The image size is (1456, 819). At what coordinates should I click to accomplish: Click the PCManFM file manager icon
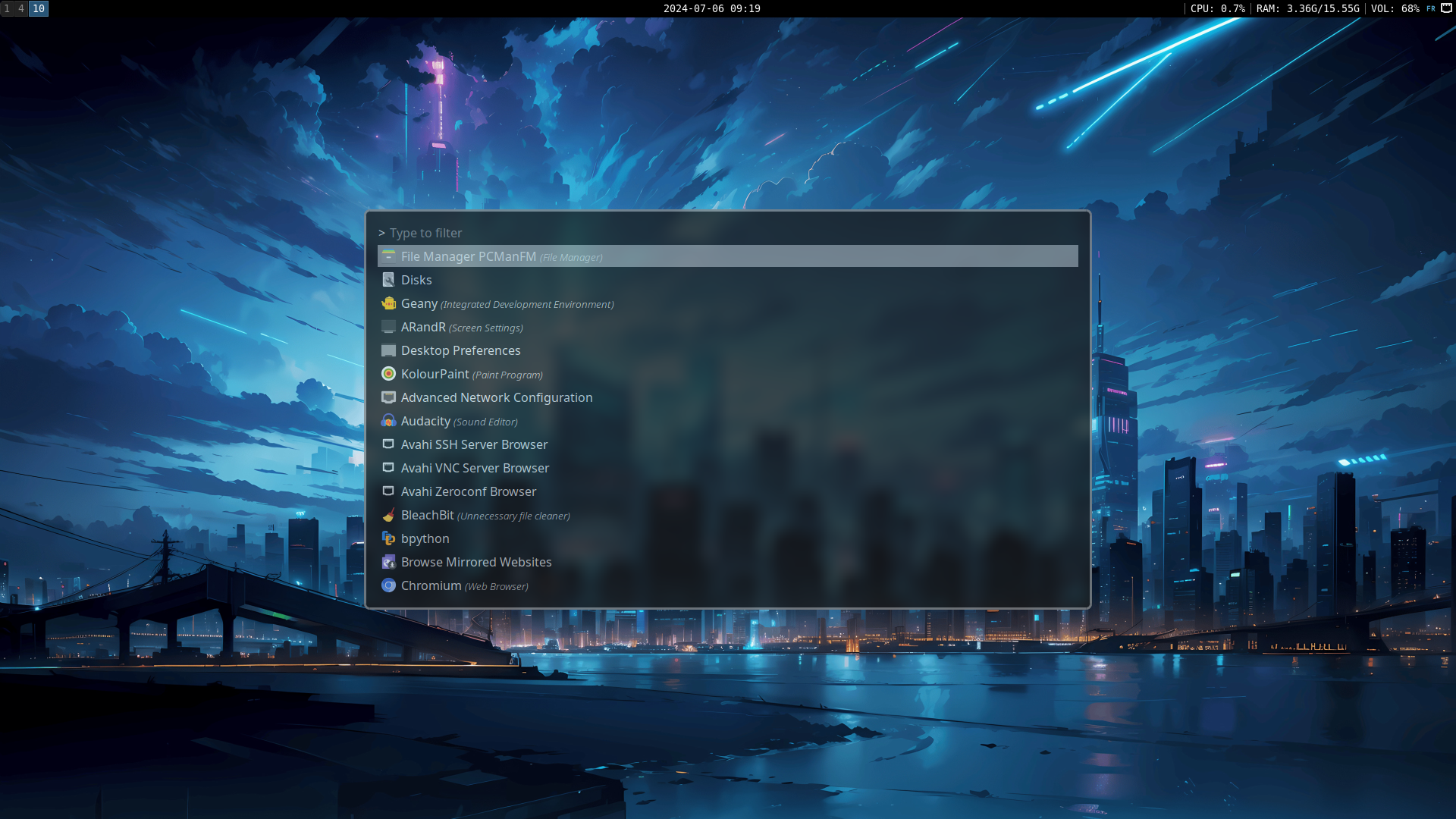(x=388, y=256)
